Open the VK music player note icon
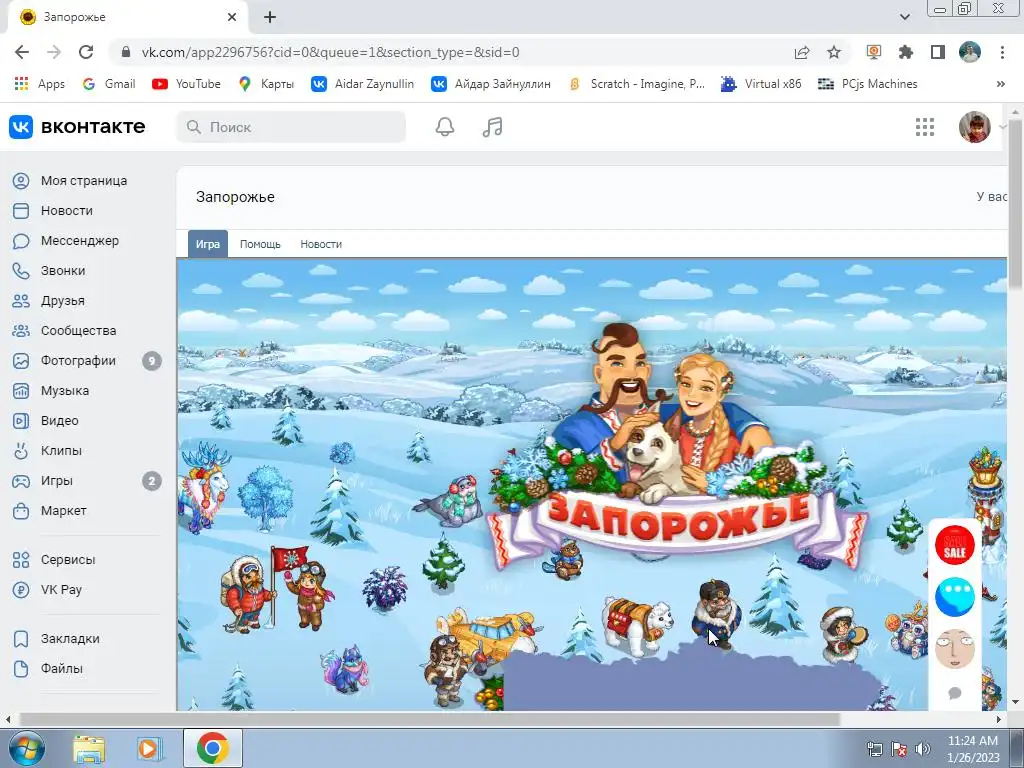The width and height of the screenshot is (1024, 768). 492,127
